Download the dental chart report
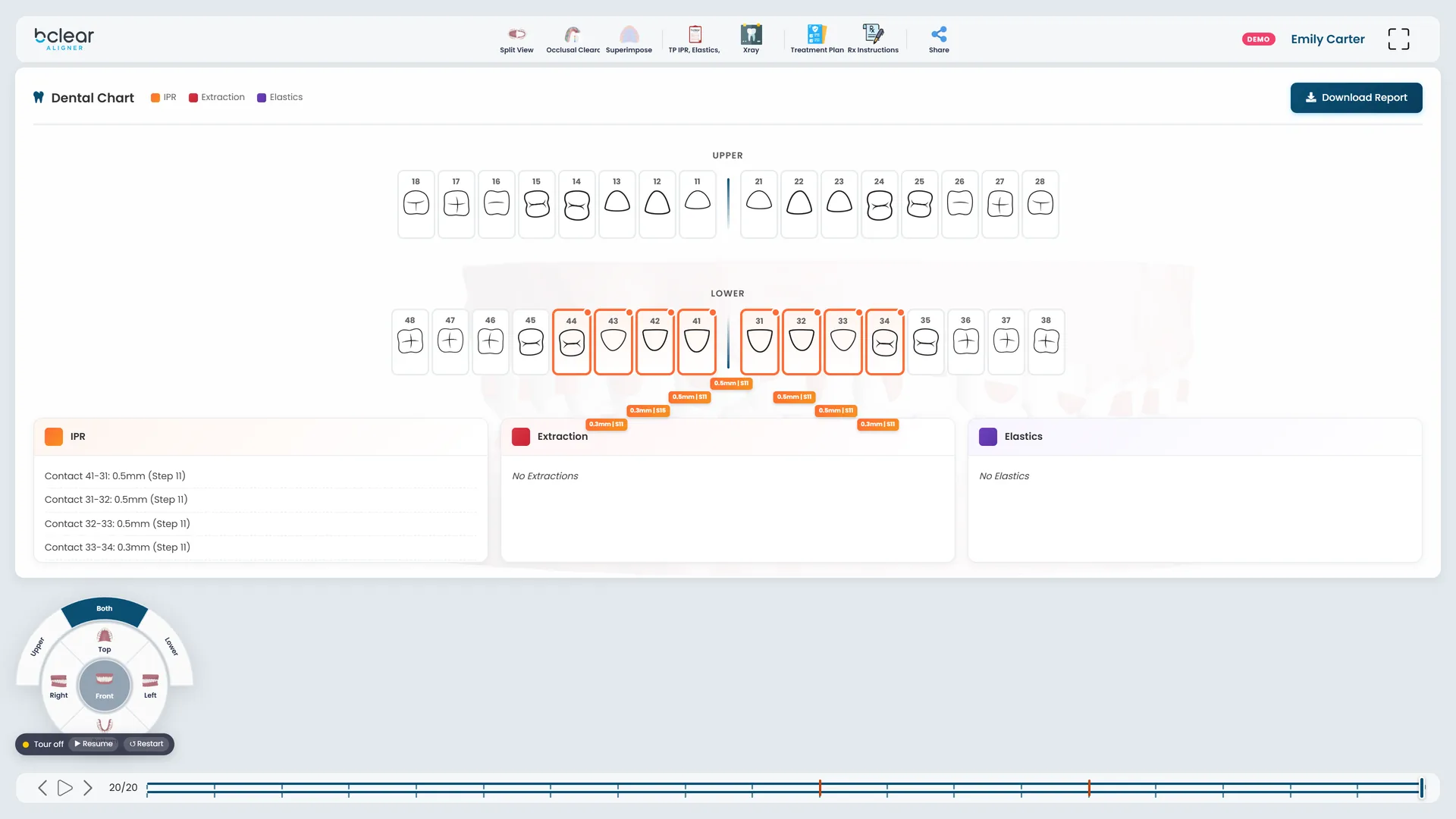 coord(1356,98)
